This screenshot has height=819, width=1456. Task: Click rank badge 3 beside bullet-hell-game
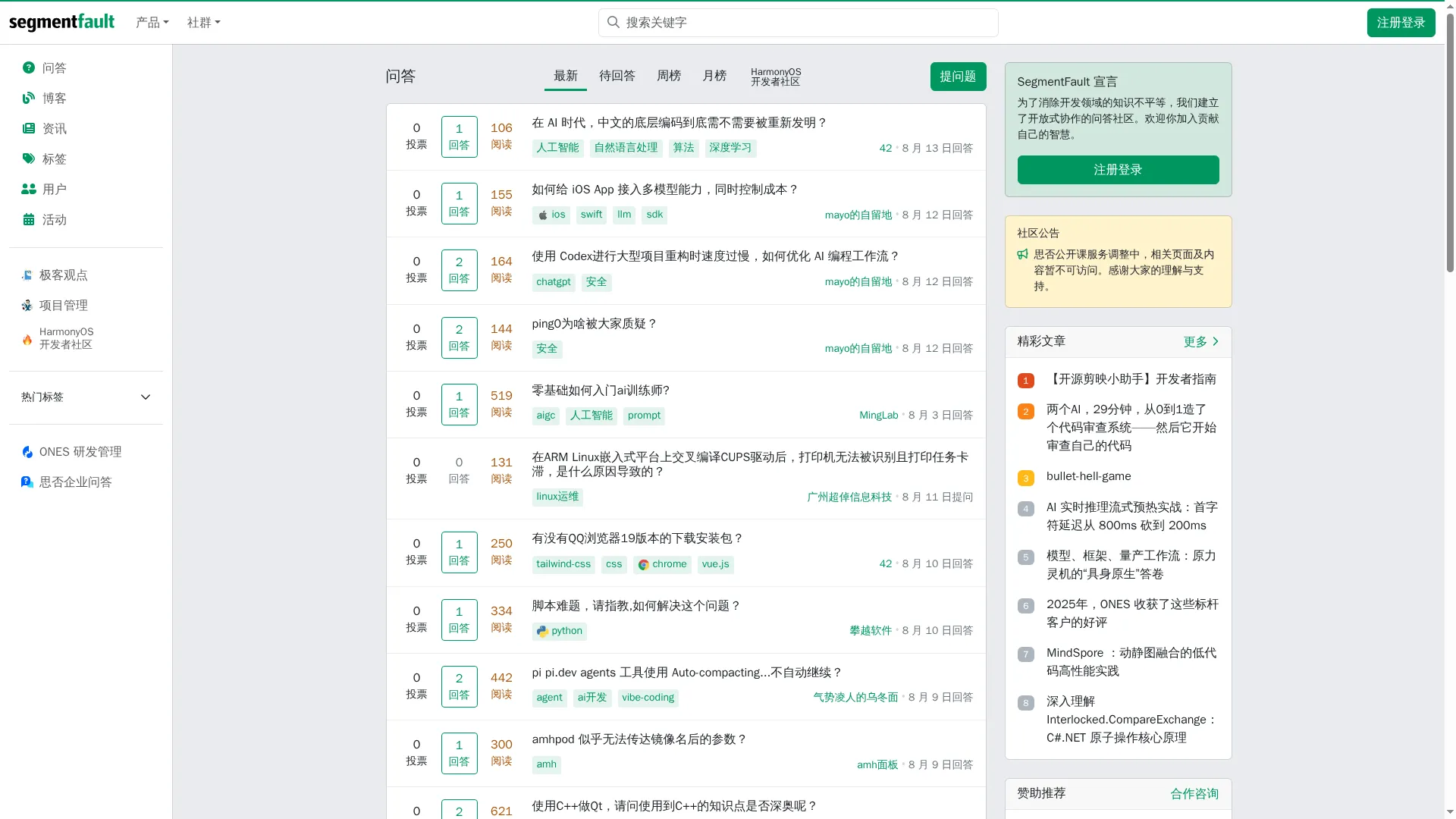click(x=1026, y=478)
